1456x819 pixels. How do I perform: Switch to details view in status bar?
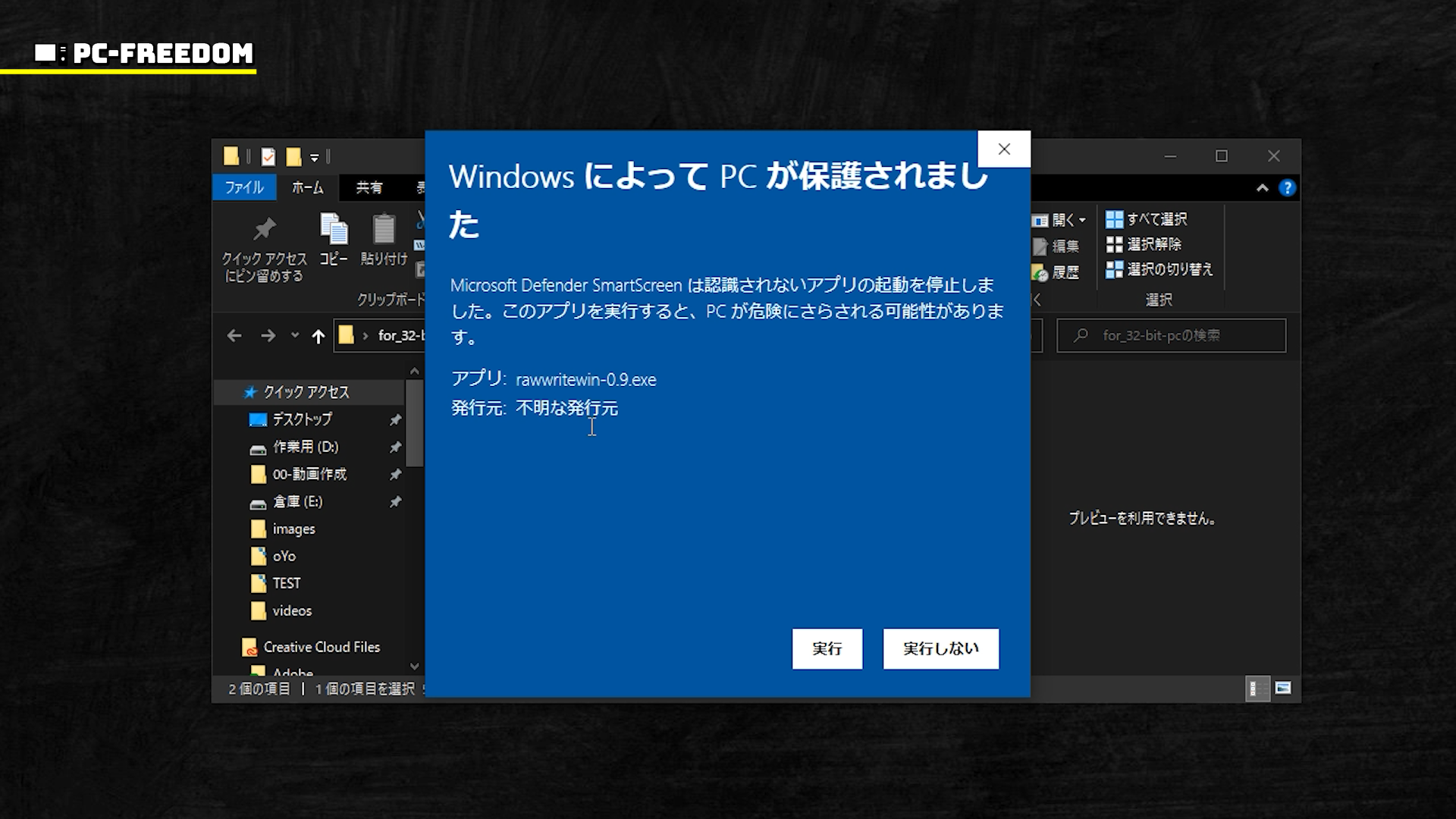(x=1257, y=689)
